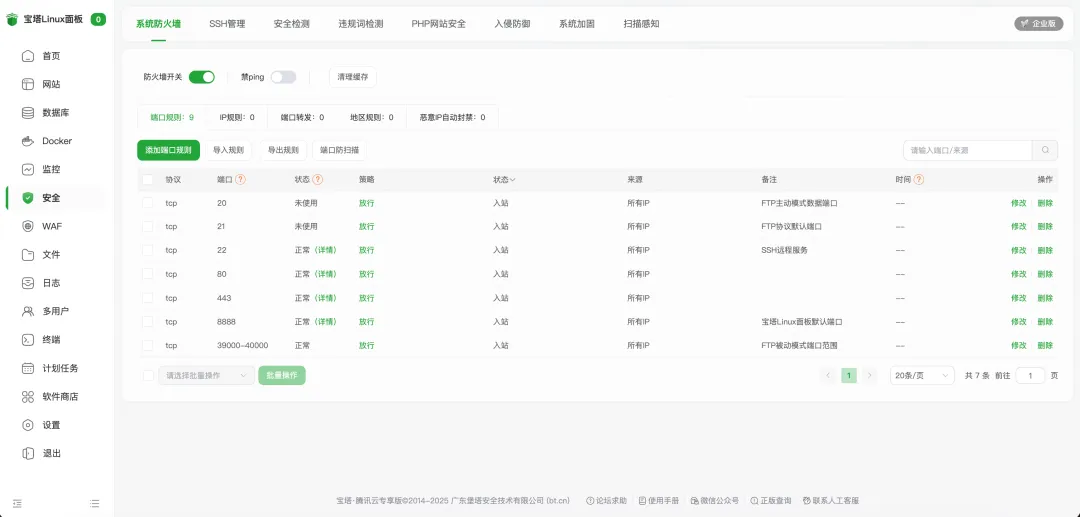1080x517 pixels.
Task: Enable the 禁ping toggle
Action: pyautogui.click(x=283, y=77)
